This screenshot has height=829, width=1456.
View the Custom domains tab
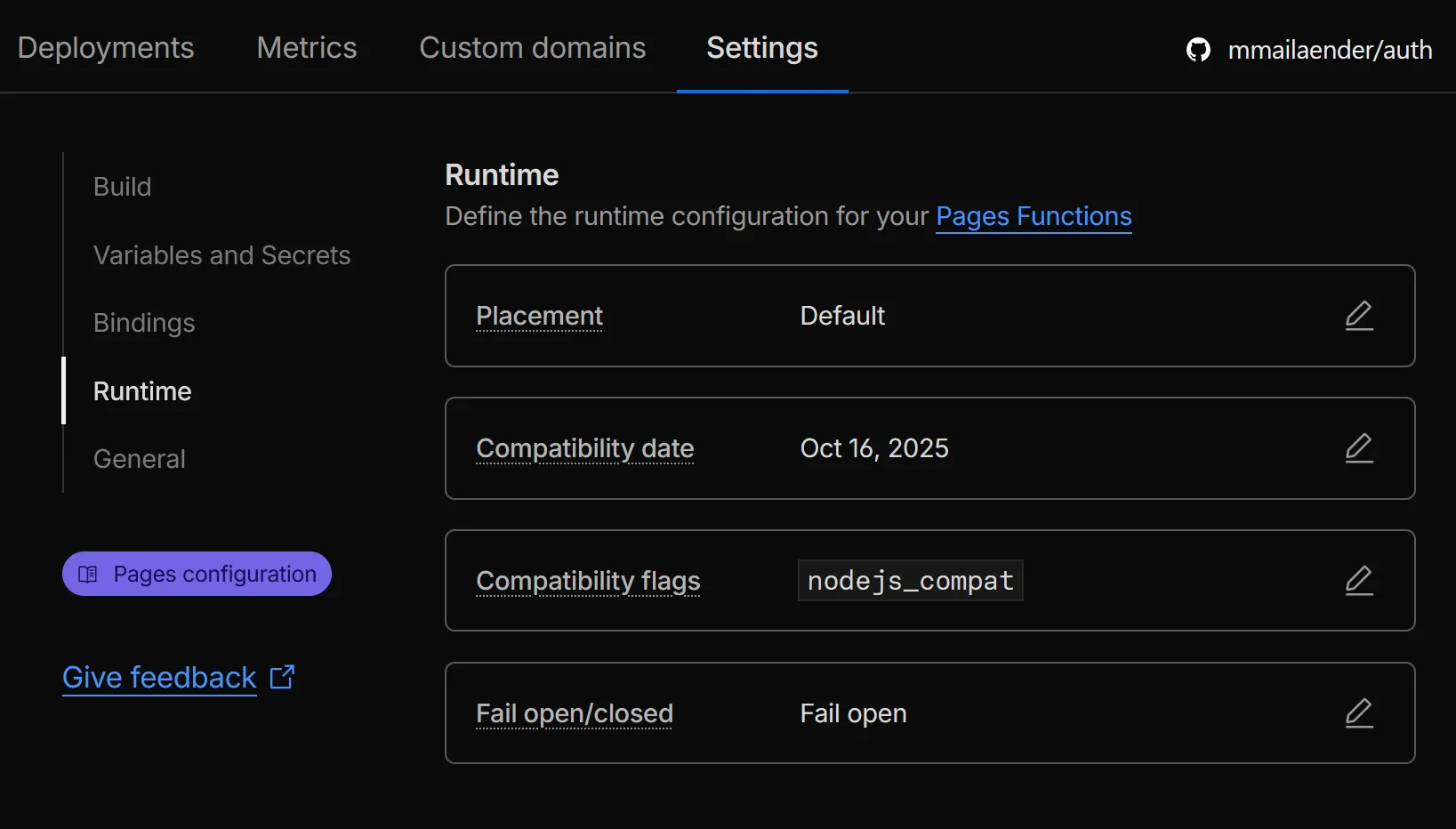[x=532, y=48]
